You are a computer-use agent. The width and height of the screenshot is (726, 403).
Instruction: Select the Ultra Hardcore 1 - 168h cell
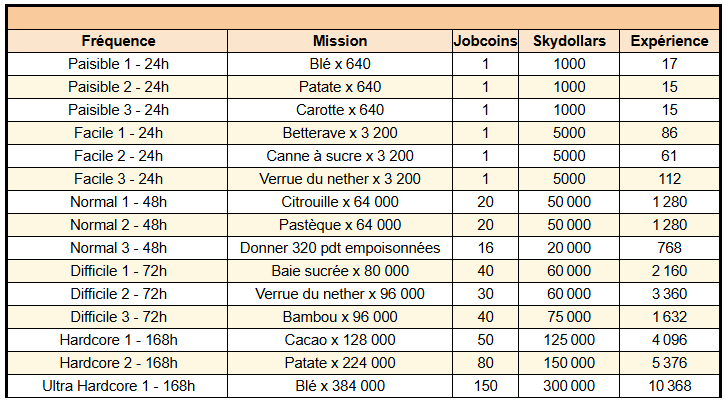pos(118,386)
